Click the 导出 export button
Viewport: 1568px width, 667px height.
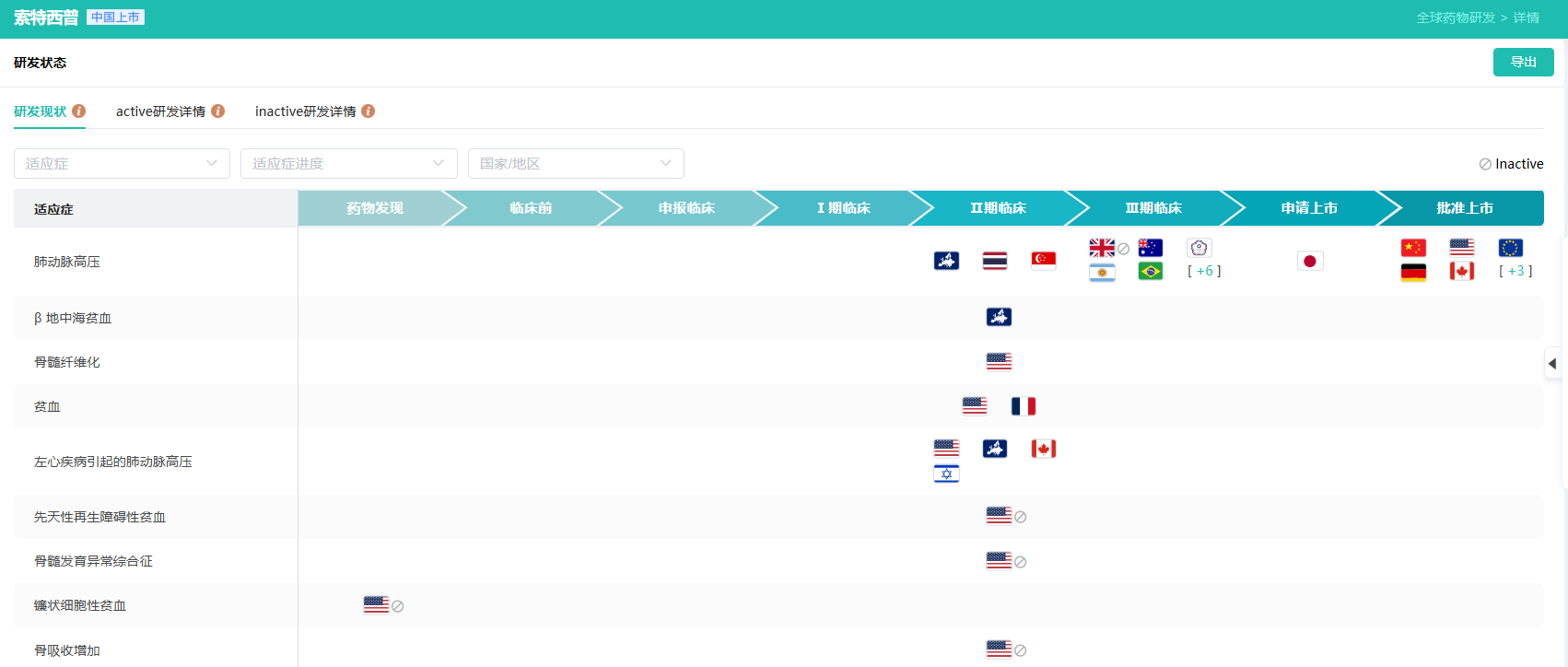[x=1524, y=62]
